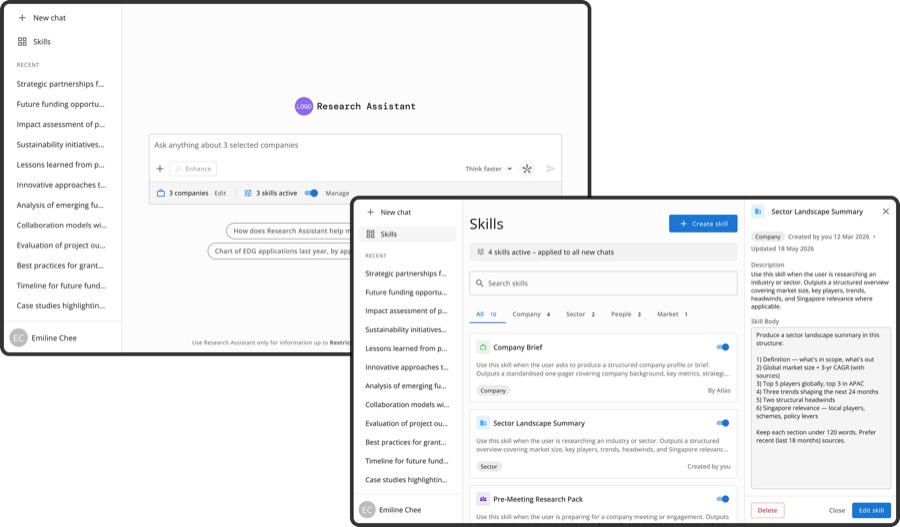Toggle the Pre-Meeting Research Pack switch

[x=723, y=499]
